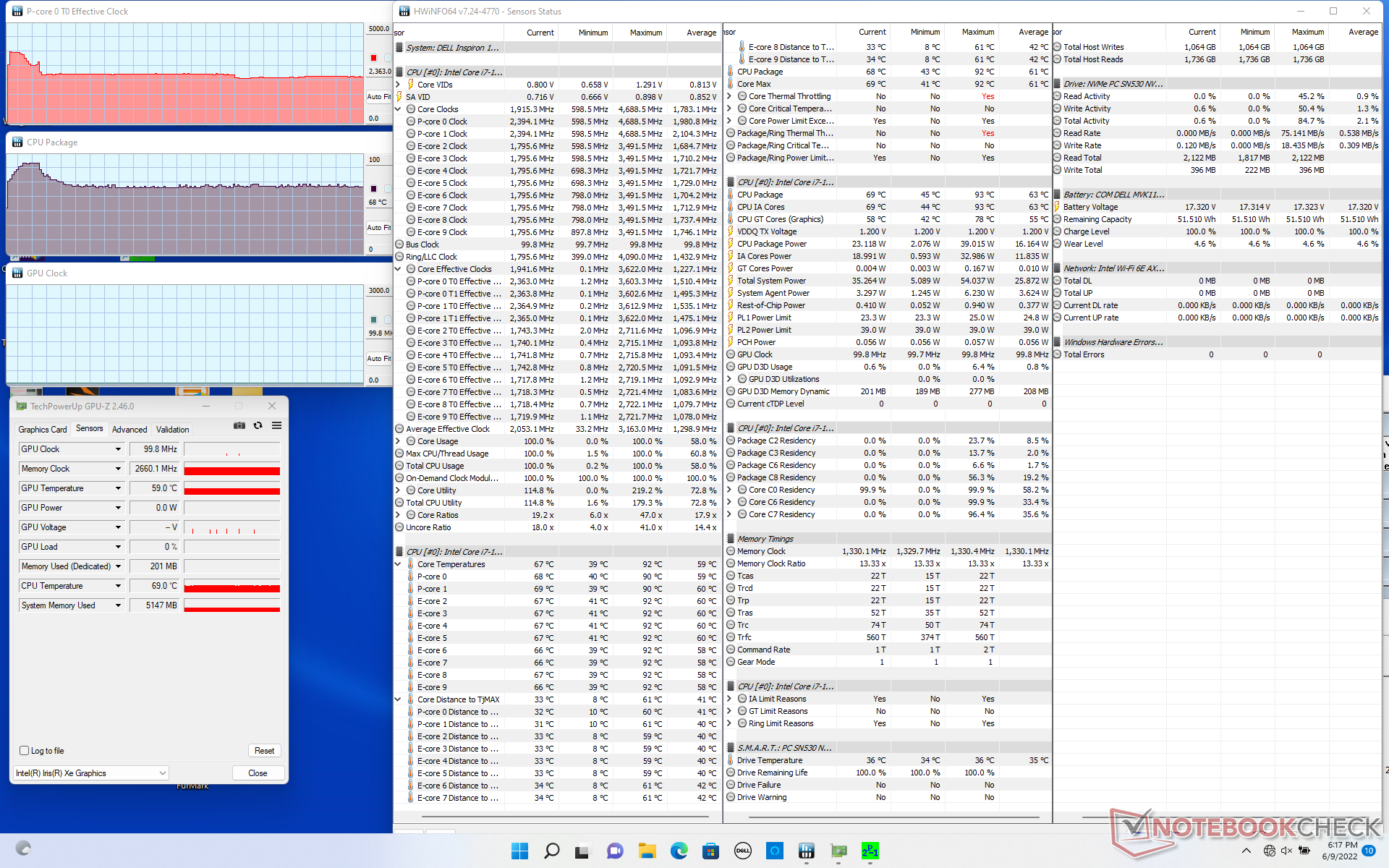Open File Explorer from the taskbar
The image size is (1389, 868).
647,851
